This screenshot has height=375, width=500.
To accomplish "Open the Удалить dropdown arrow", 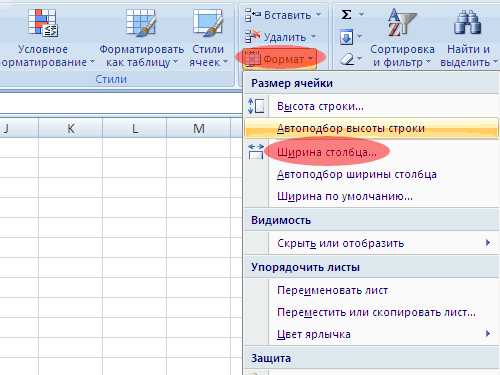I will point(314,37).
